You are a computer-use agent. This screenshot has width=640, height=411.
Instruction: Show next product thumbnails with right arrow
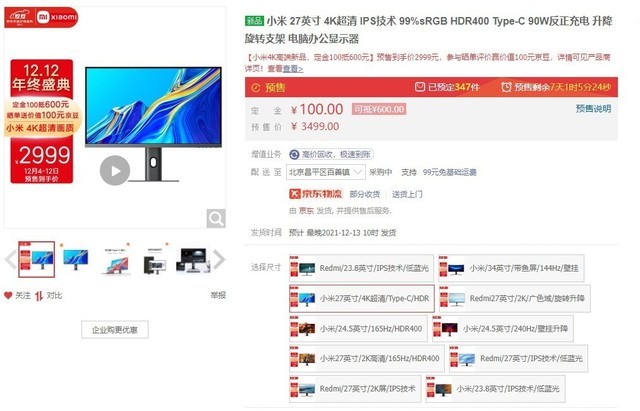(219, 260)
